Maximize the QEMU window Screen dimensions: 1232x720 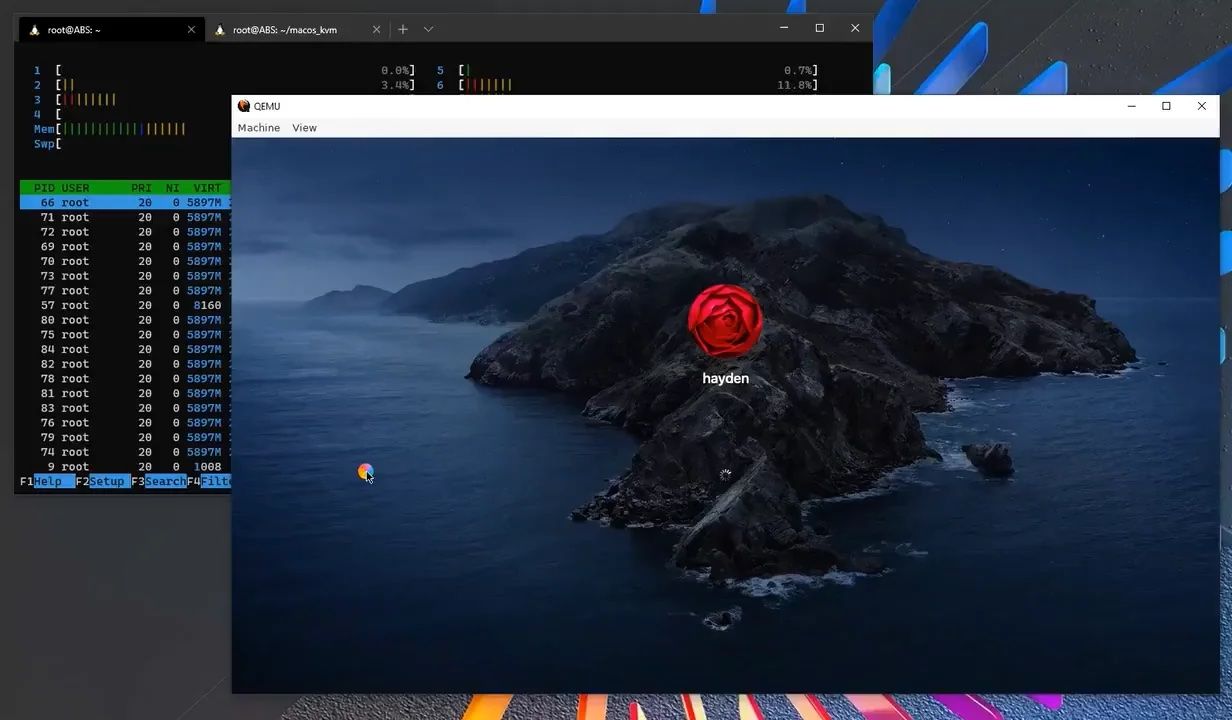tap(1166, 106)
